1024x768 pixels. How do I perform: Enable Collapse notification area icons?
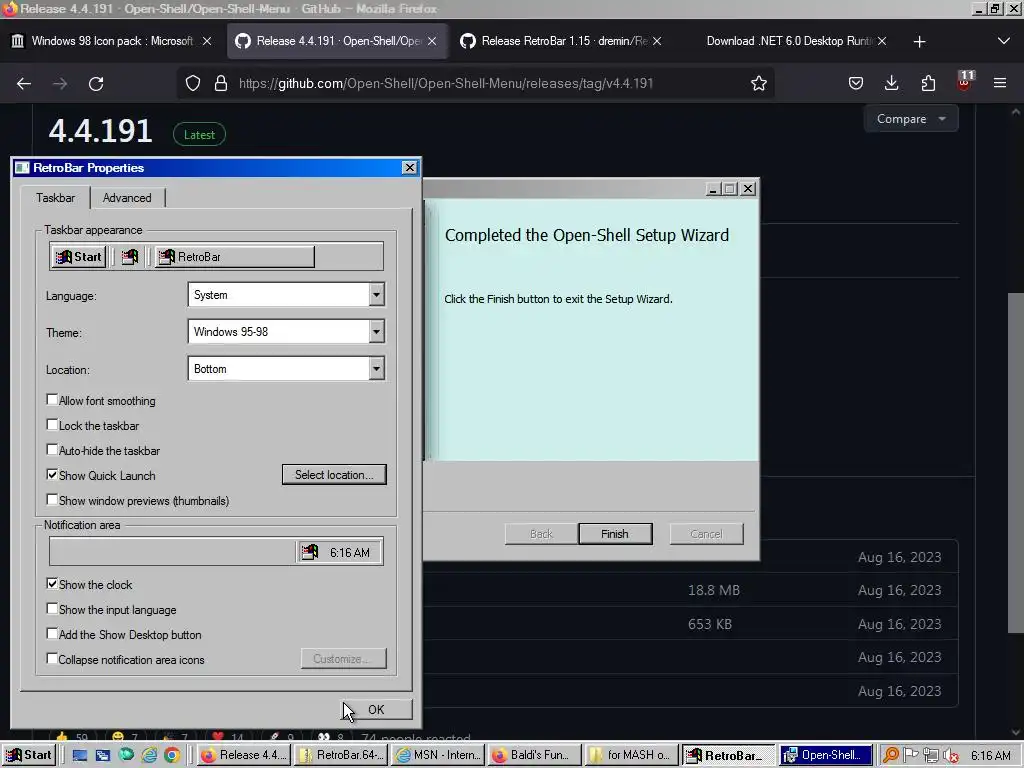pos(52,658)
